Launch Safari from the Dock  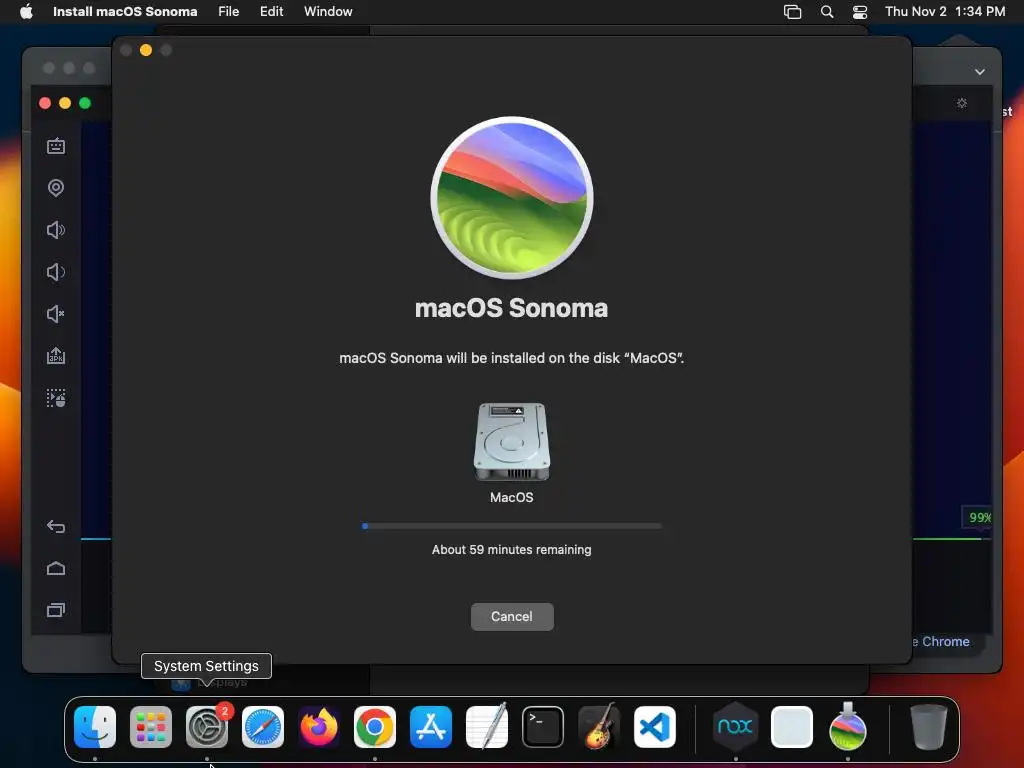pyautogui.click(x=263, y=727)
